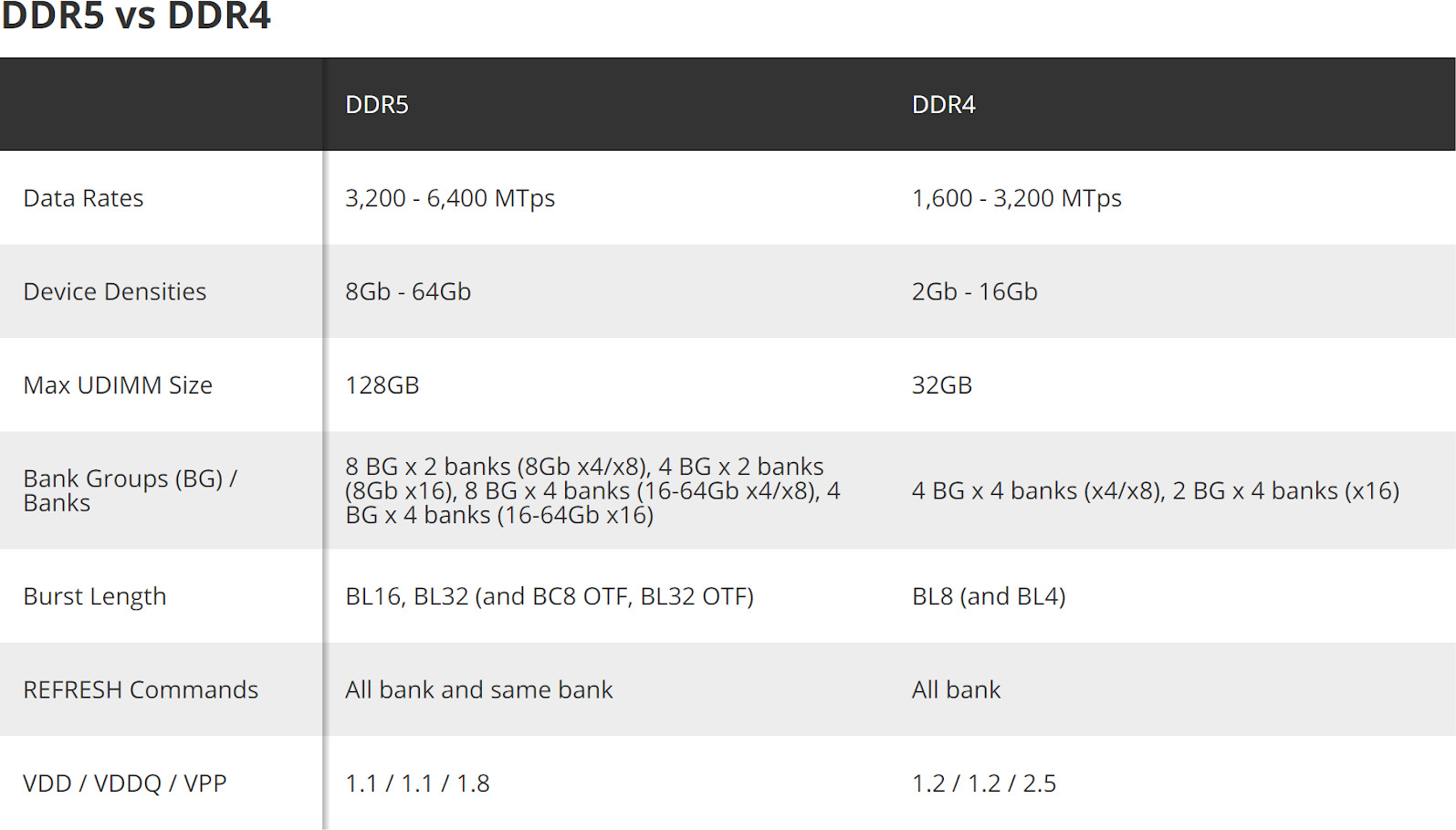
Task: Select the BL8 (and BL4) cell
Action: click(x=989, y=596)
